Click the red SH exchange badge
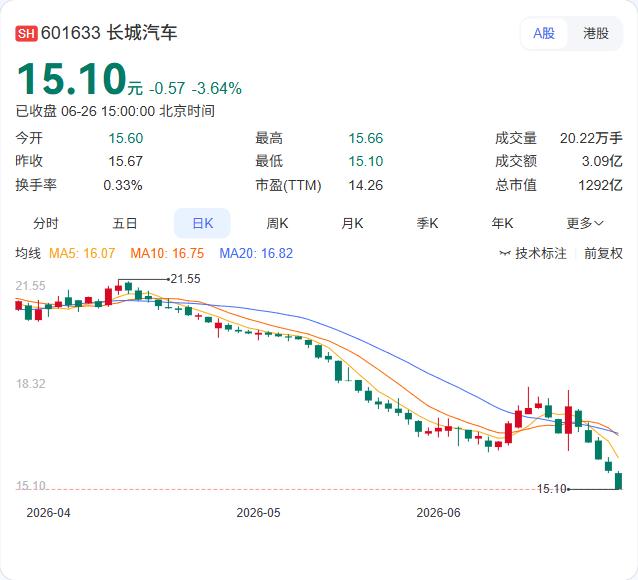 [26, 33]
